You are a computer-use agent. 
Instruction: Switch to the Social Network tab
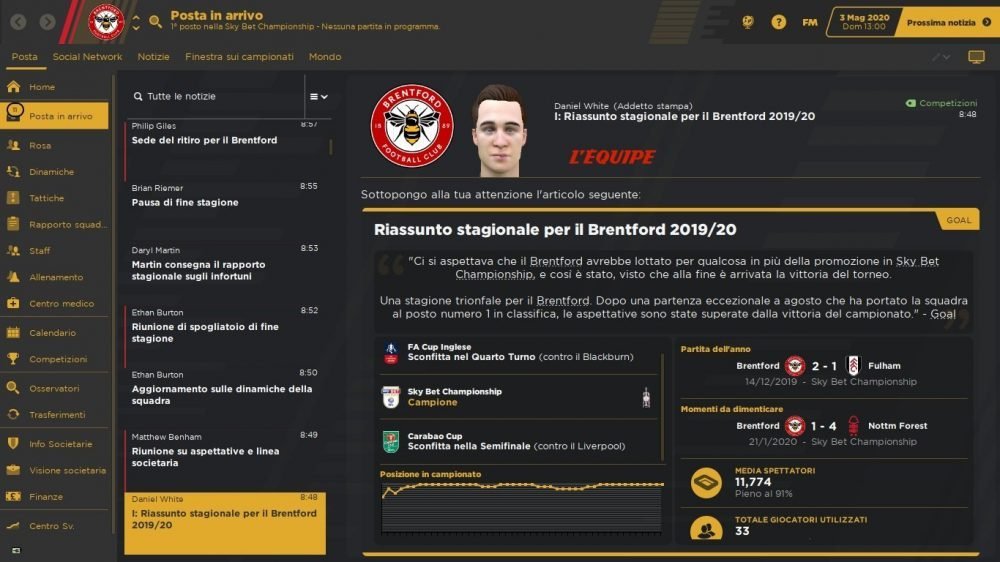(x=87, y=57)
